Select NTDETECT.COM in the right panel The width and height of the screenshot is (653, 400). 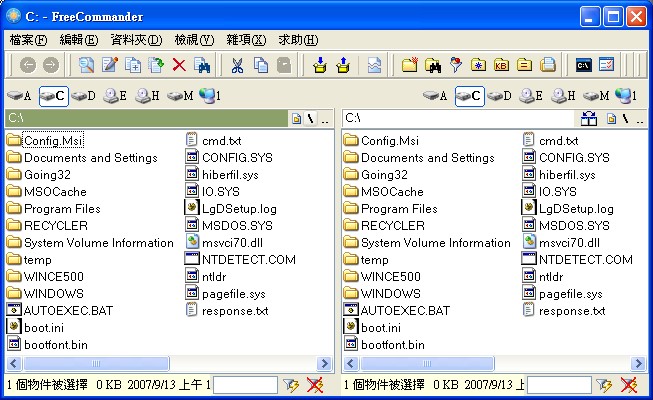click(577, 260)
